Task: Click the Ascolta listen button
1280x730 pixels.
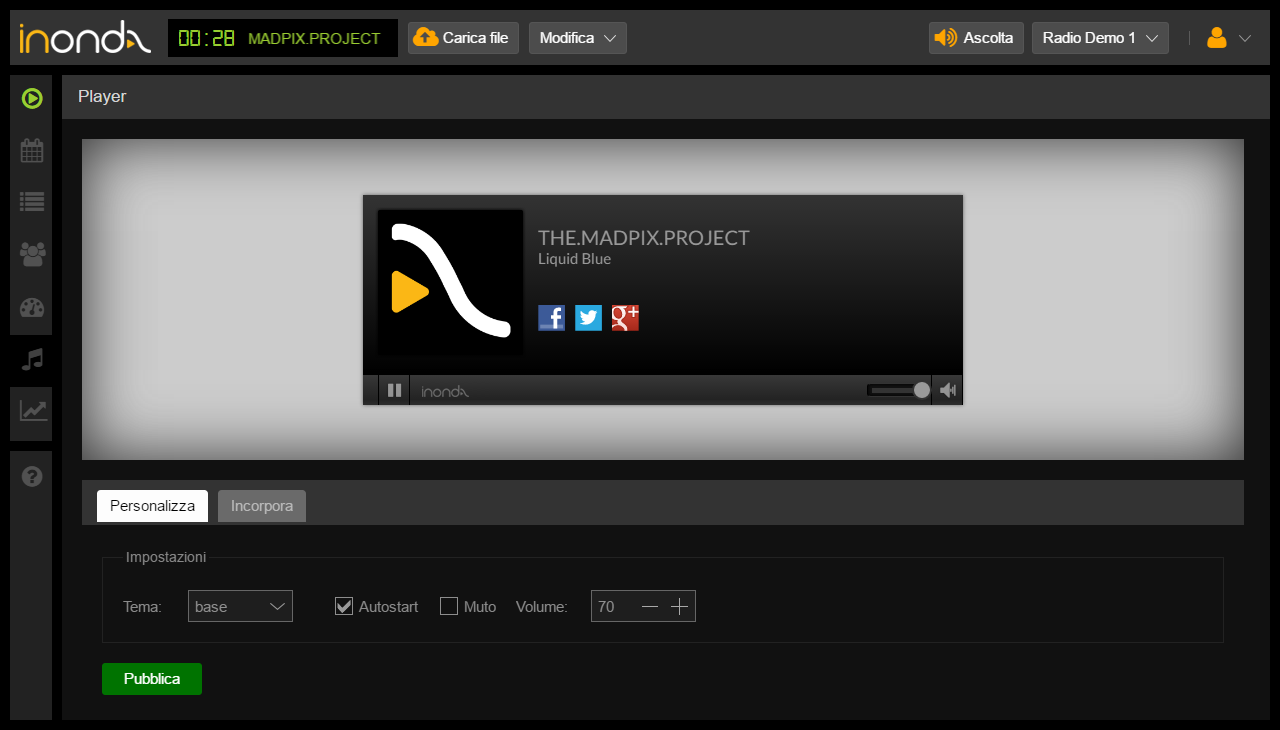Action: 976,38
